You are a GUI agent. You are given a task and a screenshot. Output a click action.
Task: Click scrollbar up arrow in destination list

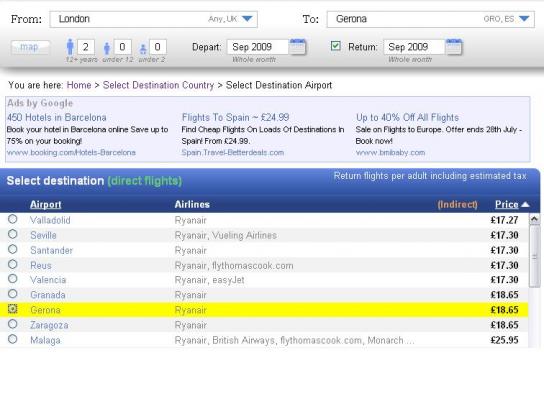(x=534, y=219)
